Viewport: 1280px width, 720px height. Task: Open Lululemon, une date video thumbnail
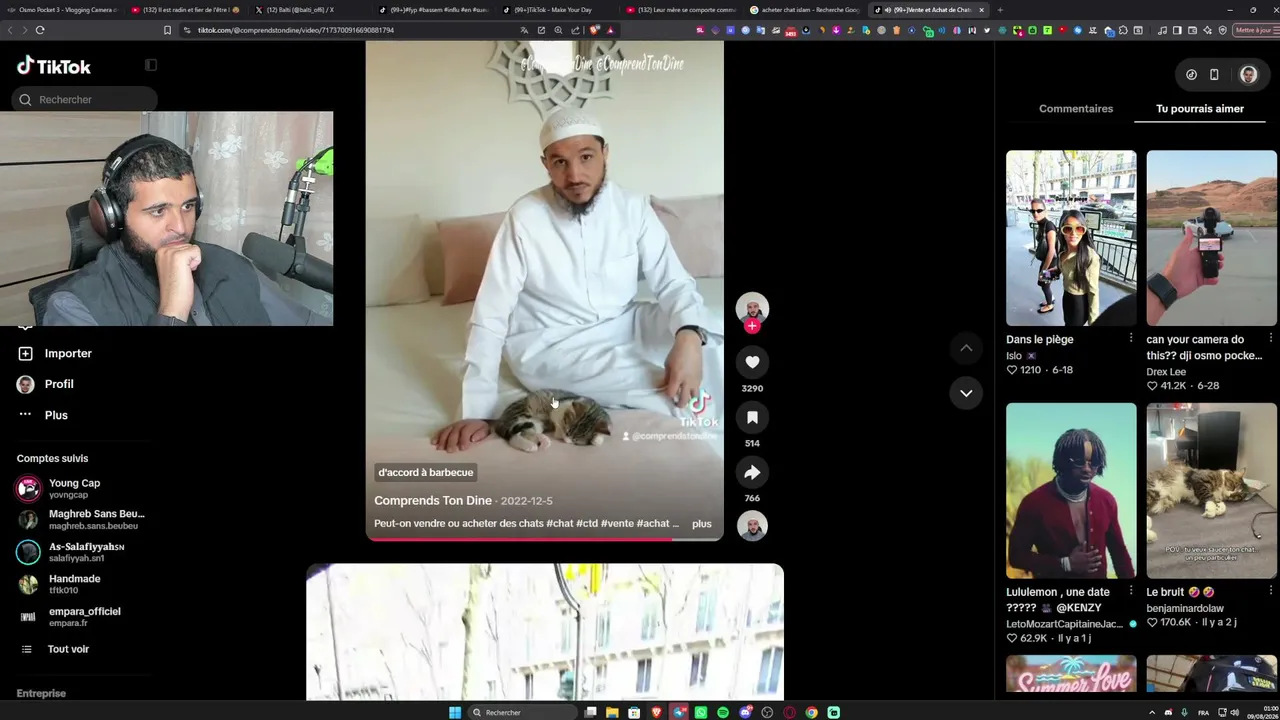(x=1071, y=491)
